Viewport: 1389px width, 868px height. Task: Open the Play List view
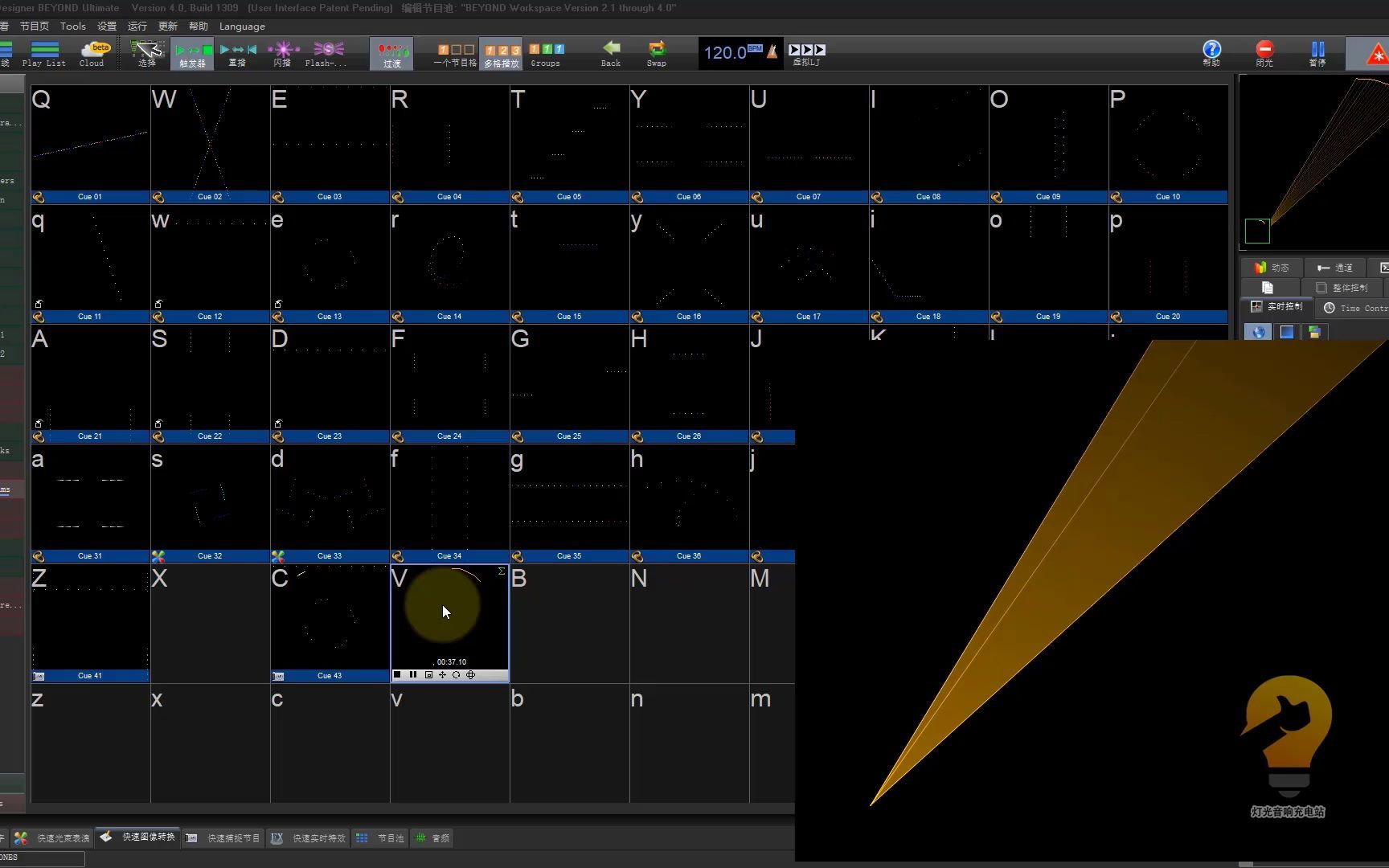pyautogui.click(x=44, y=54)
